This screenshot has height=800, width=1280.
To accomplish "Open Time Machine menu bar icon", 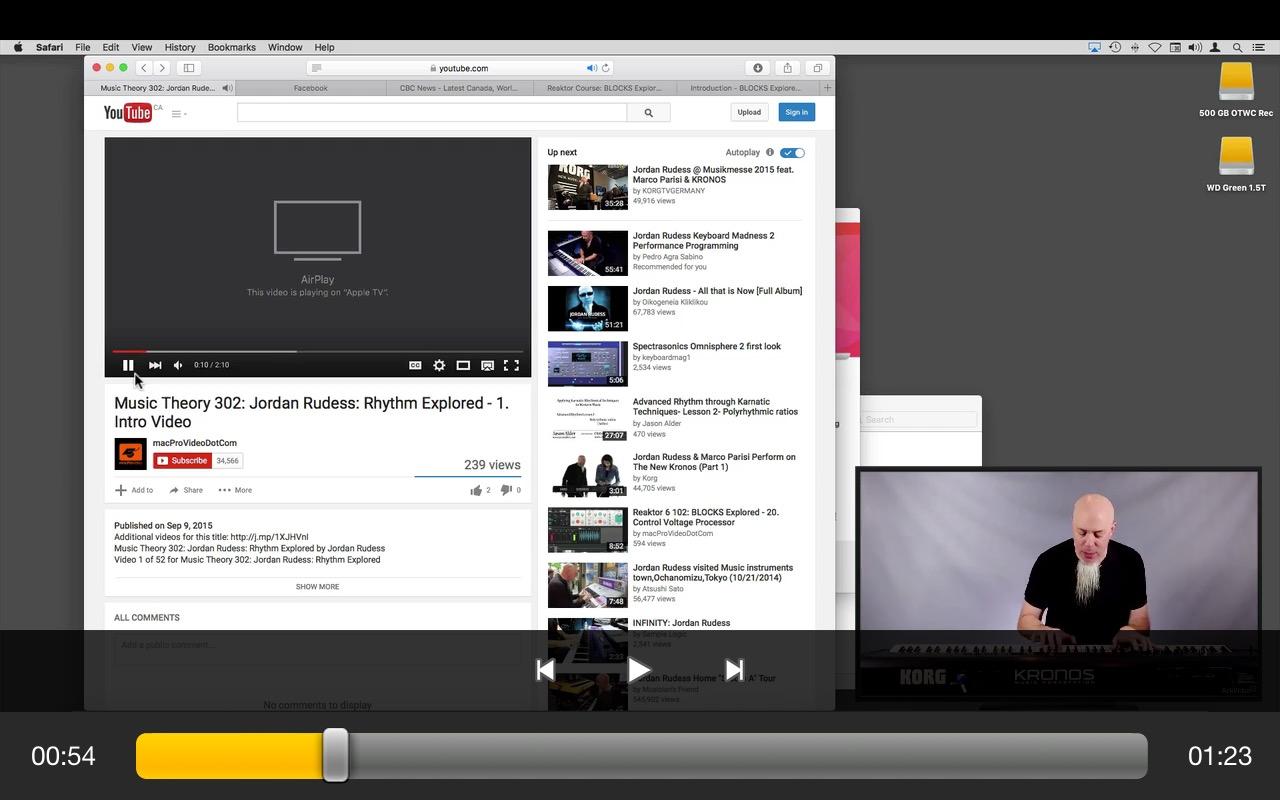I will tap(1115, 47).
